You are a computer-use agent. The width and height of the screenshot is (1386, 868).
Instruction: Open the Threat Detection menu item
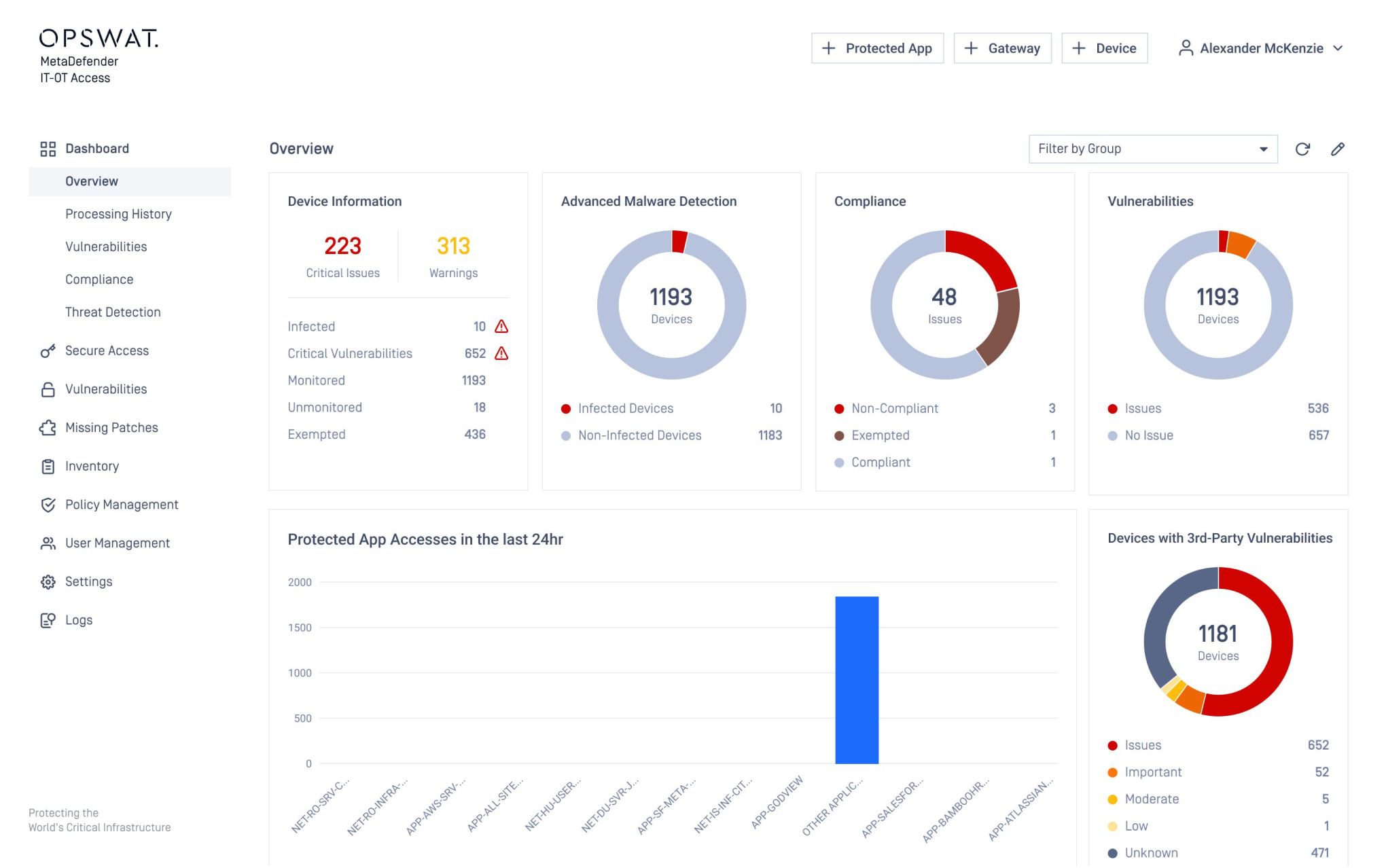[113, 312]
